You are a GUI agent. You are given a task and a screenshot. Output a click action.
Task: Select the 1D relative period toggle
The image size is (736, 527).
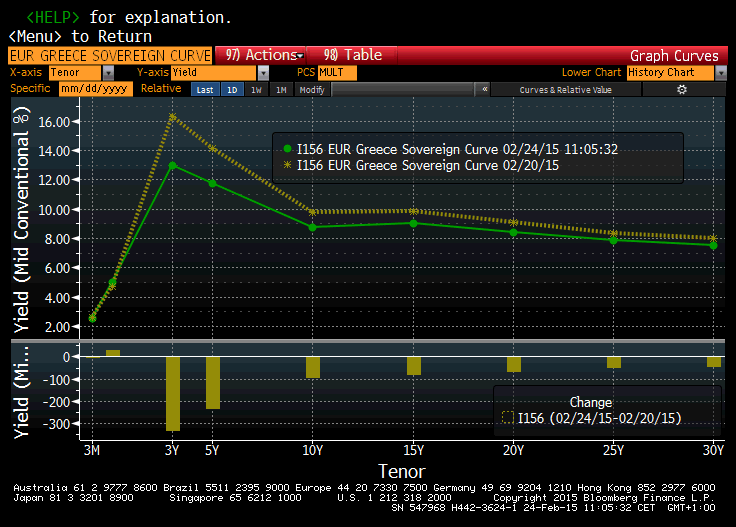click(x=232, y=89)
